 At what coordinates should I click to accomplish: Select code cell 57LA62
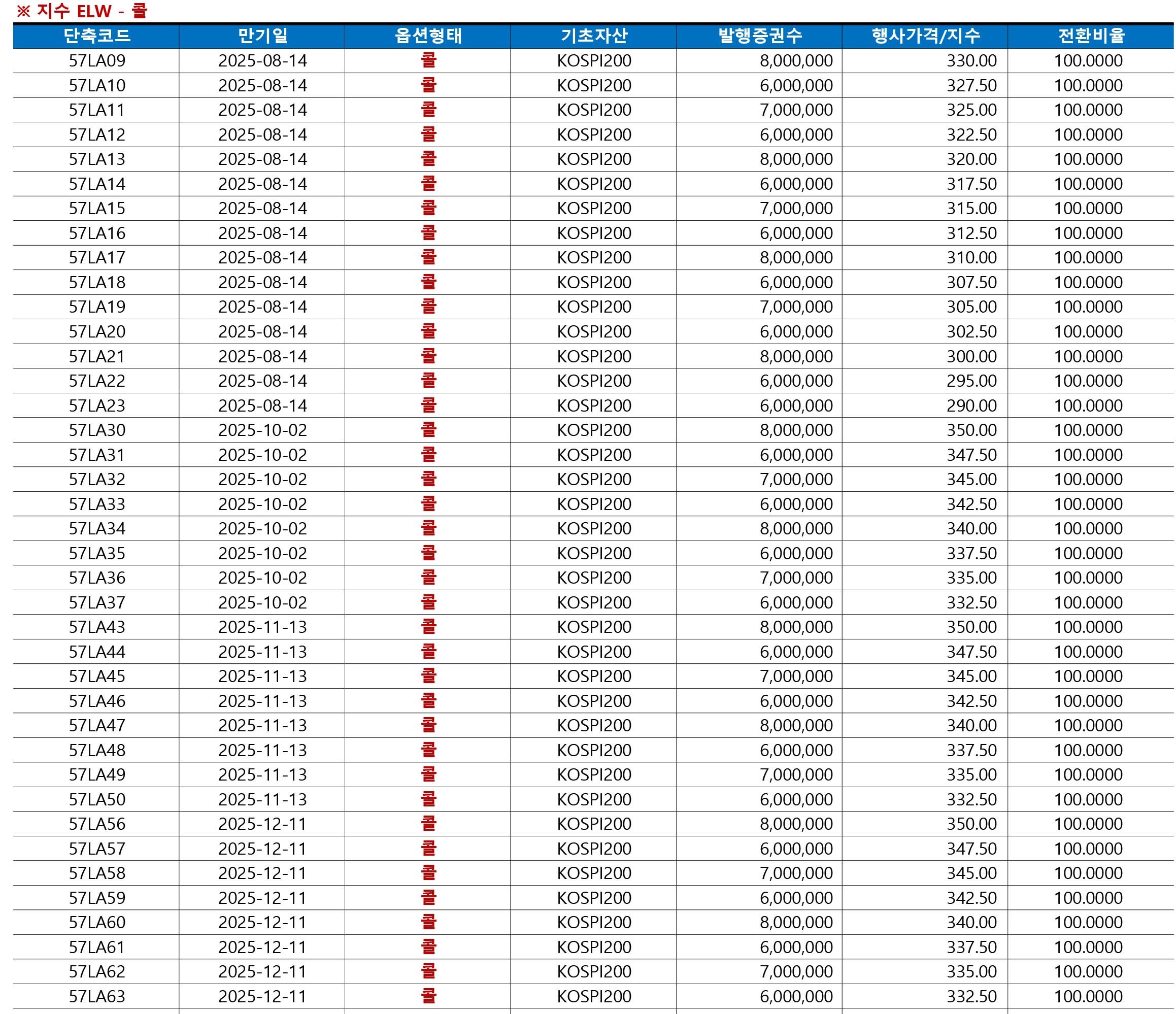pyautogui.click(x=97, y=972)
